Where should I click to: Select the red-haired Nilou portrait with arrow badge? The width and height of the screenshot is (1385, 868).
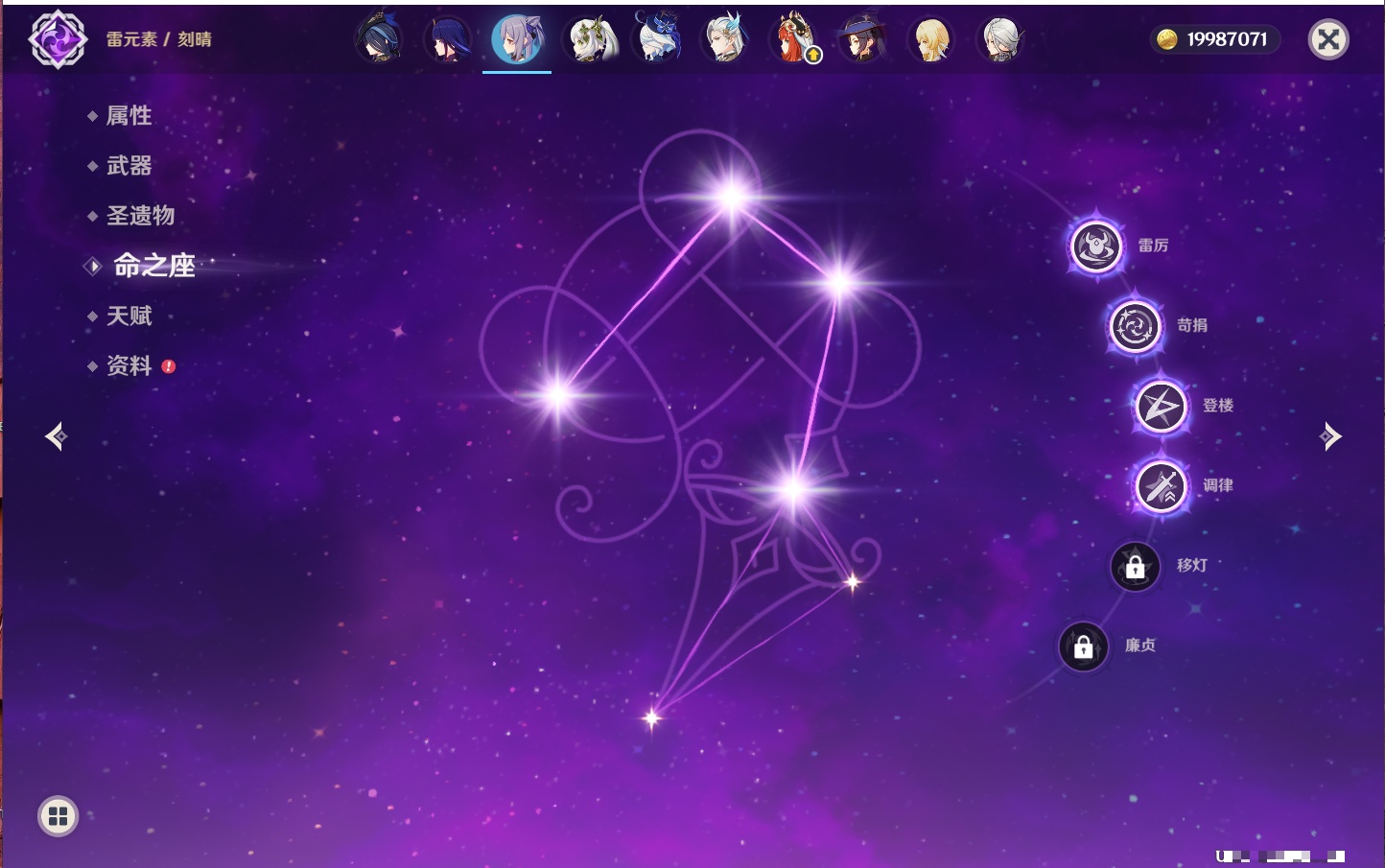[x=794, y=39]
